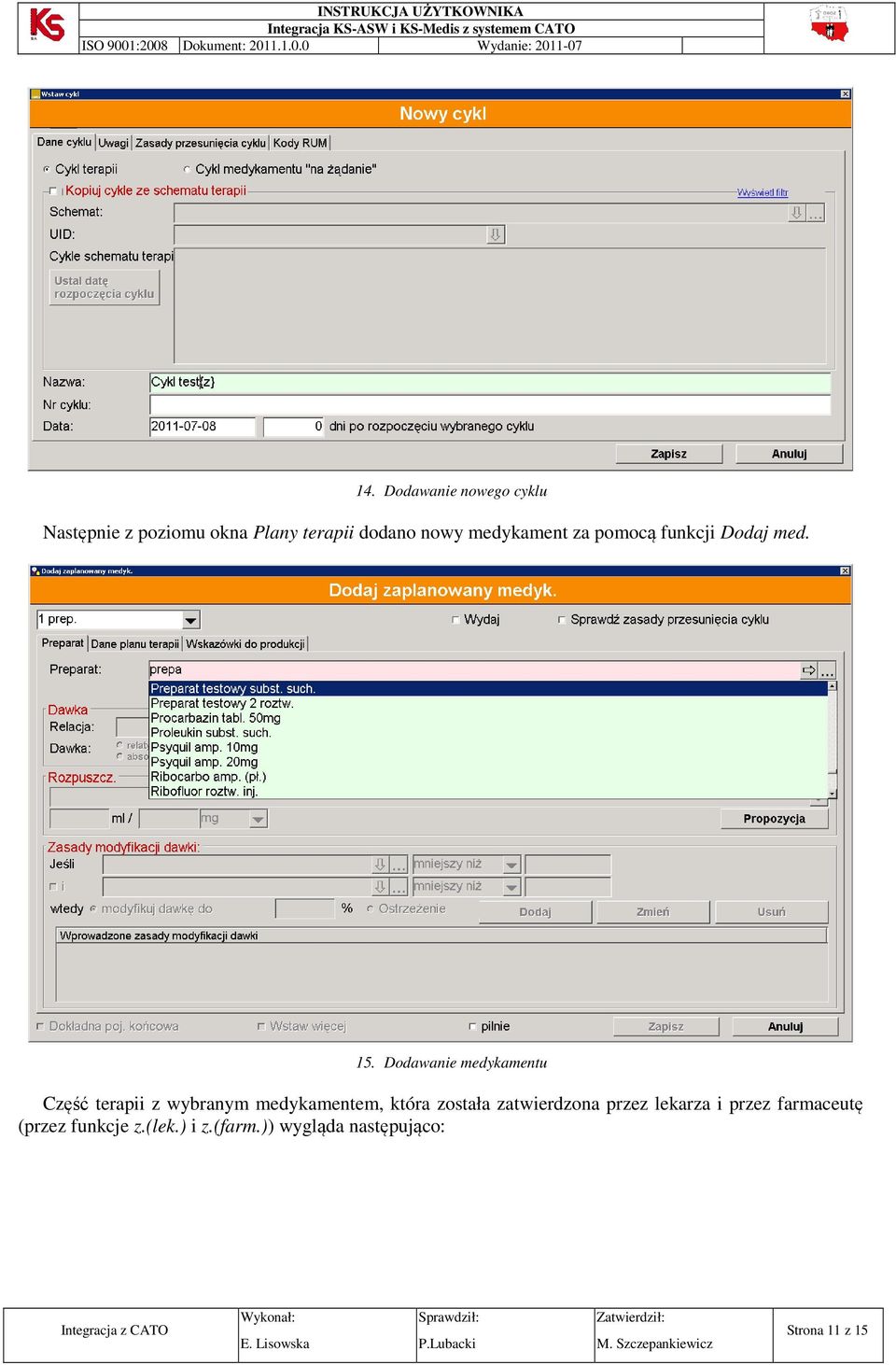
Task: Click the ellipsis button next to Preparat field
Action: 827,670
